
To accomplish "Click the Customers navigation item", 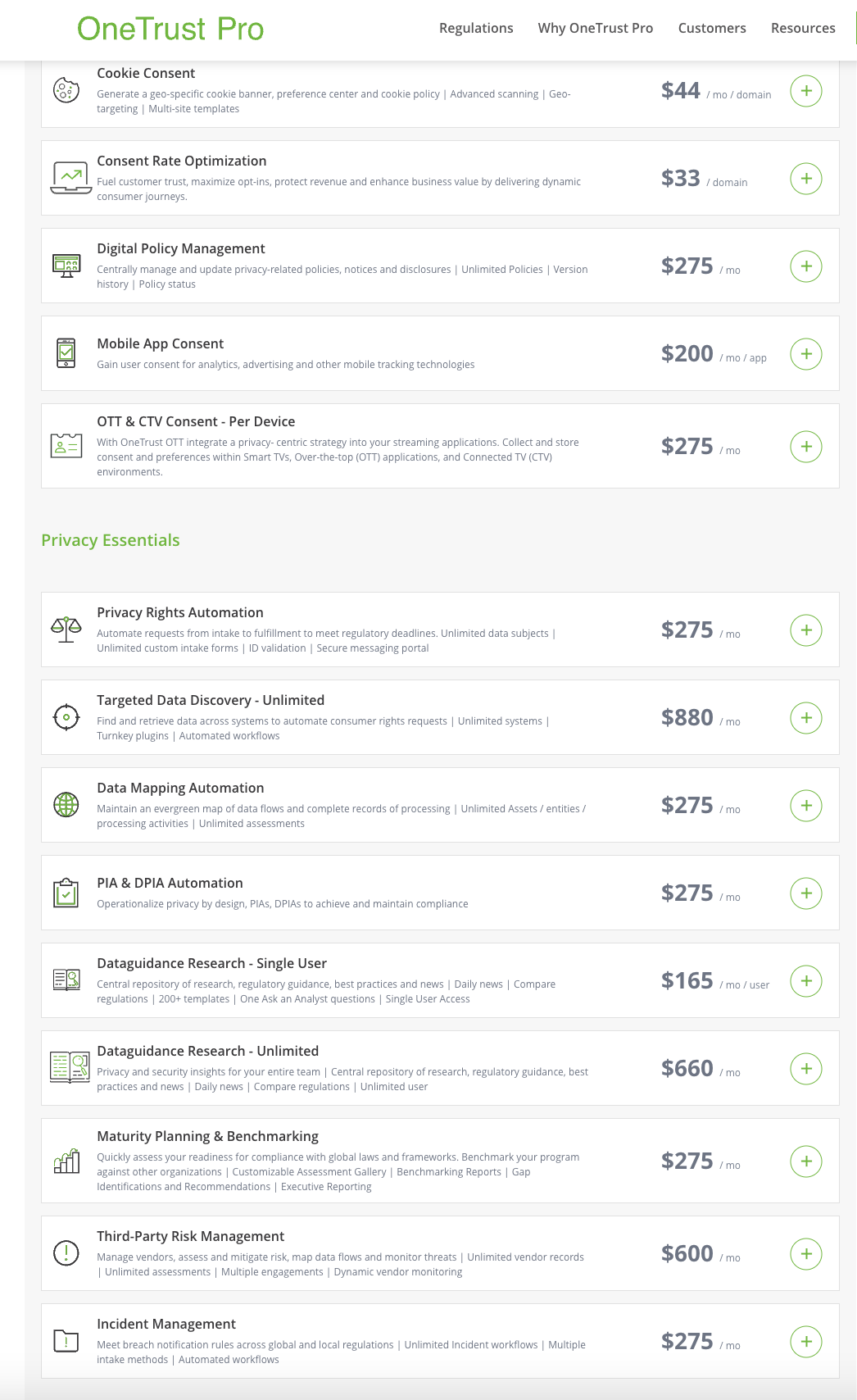I will (711, 27).
